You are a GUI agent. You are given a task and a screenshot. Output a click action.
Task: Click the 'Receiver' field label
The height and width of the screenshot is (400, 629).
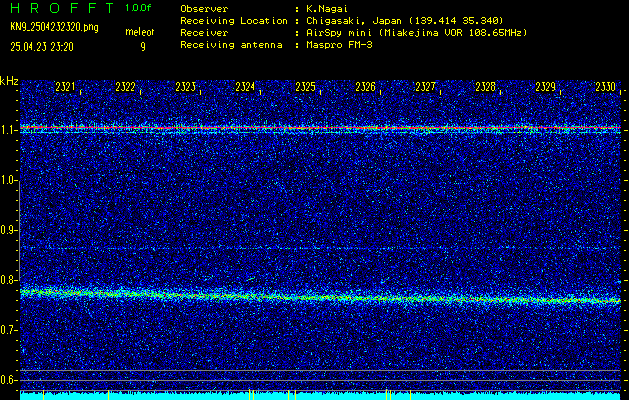[x=204, y=32]
